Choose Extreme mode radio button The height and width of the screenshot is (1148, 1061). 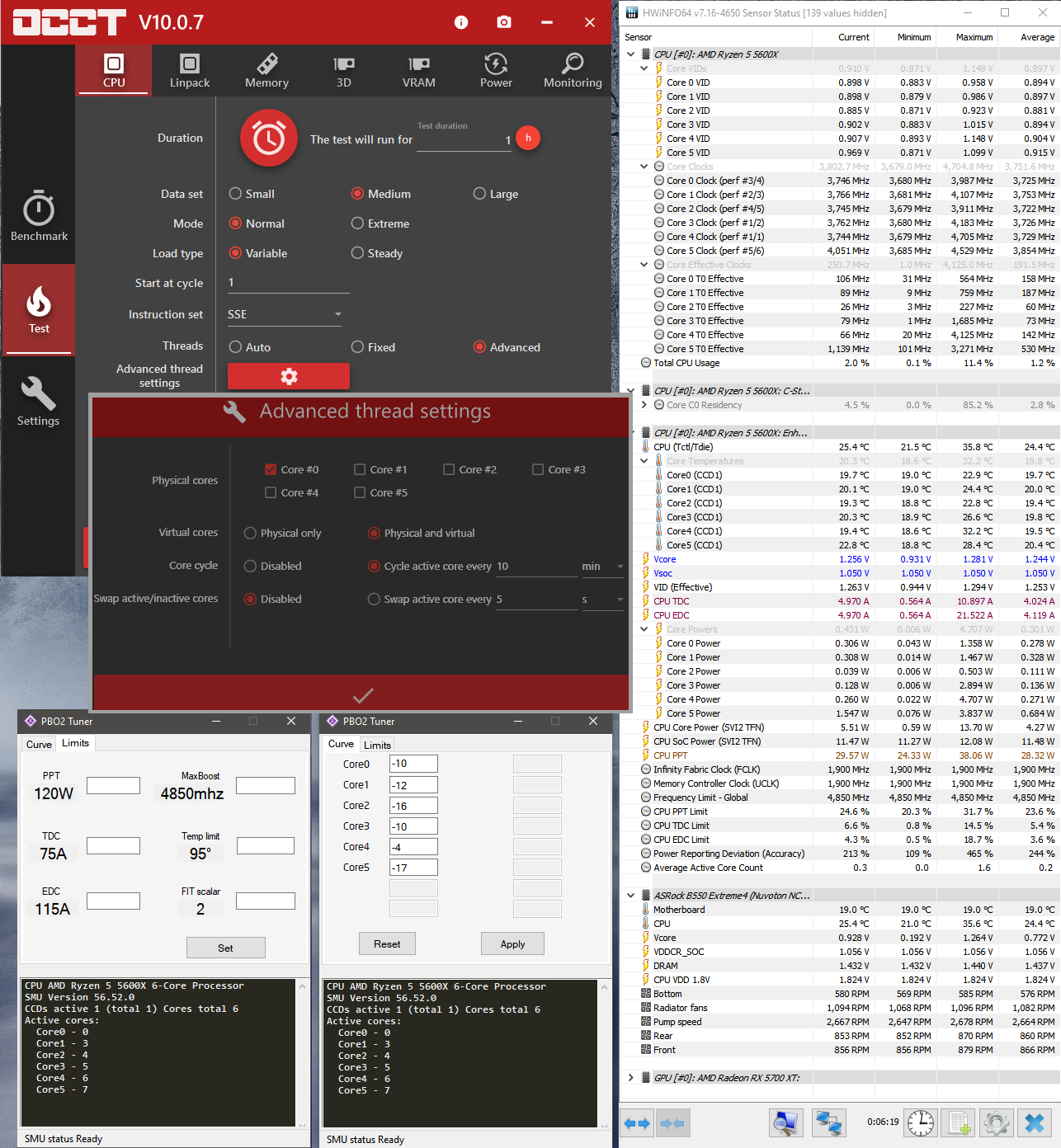coord(357,223)
